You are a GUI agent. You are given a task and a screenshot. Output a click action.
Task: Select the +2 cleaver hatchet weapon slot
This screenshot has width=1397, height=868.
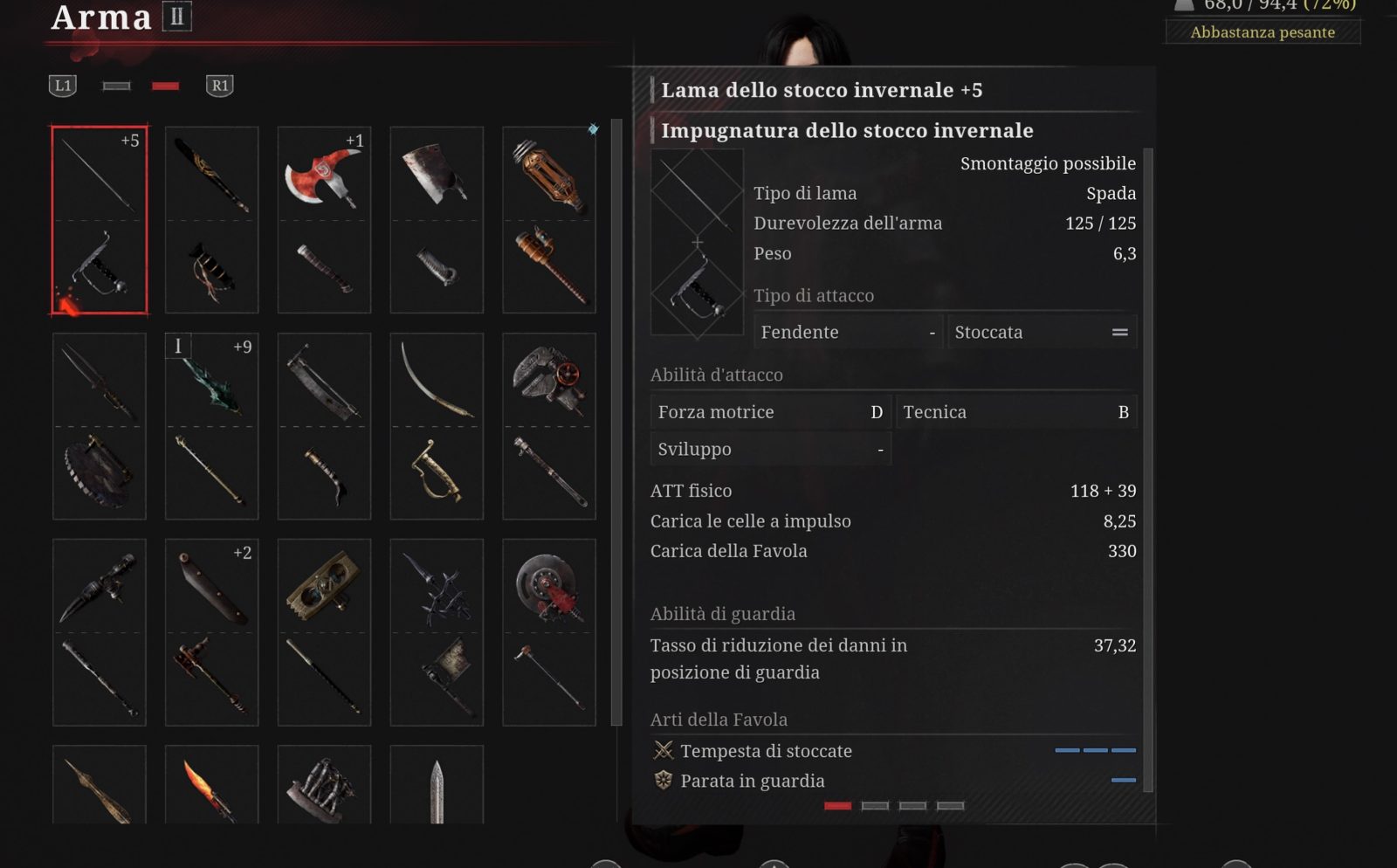(x=212, y=632)
